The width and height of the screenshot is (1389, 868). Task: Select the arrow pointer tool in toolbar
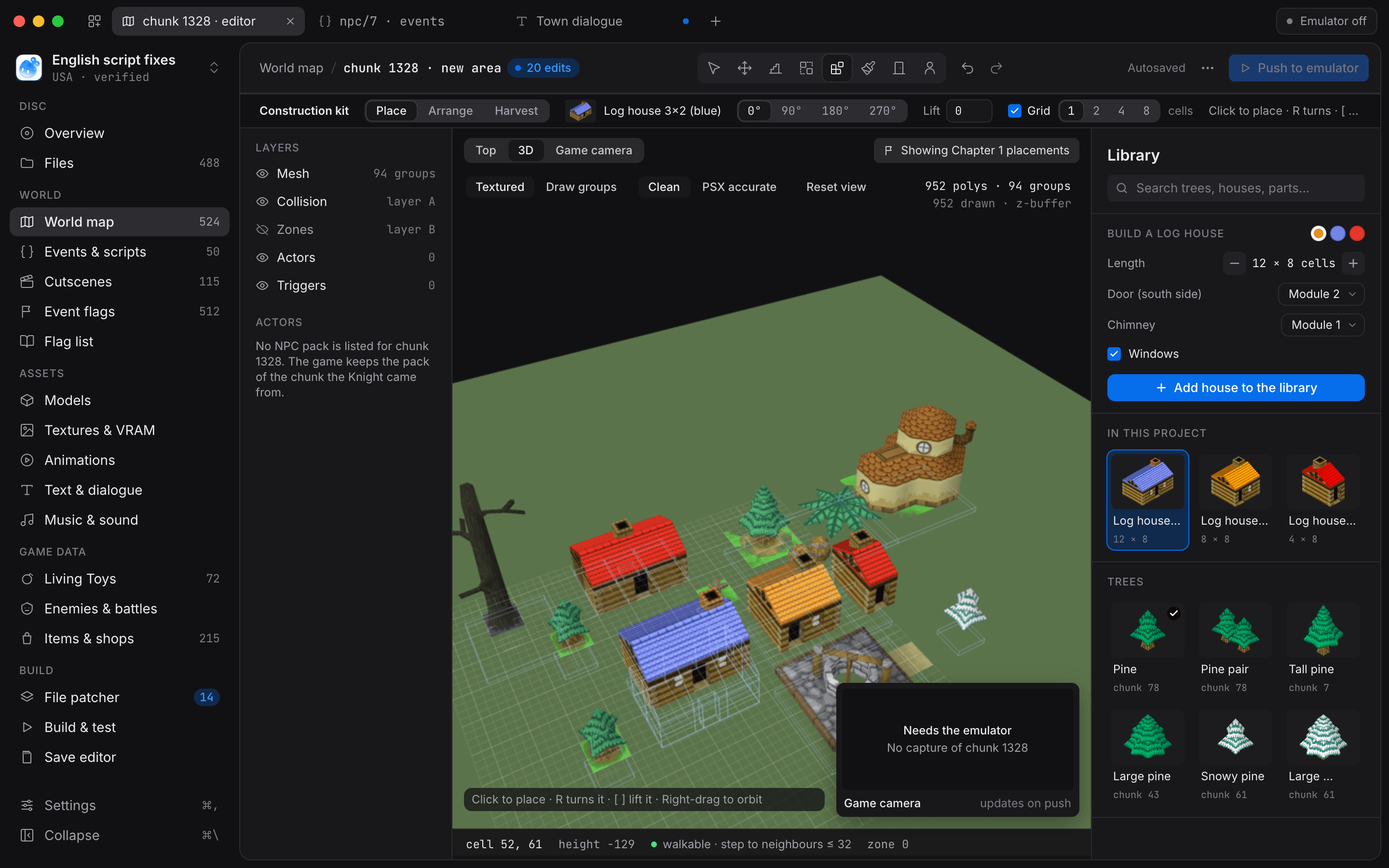click(713, 68)
